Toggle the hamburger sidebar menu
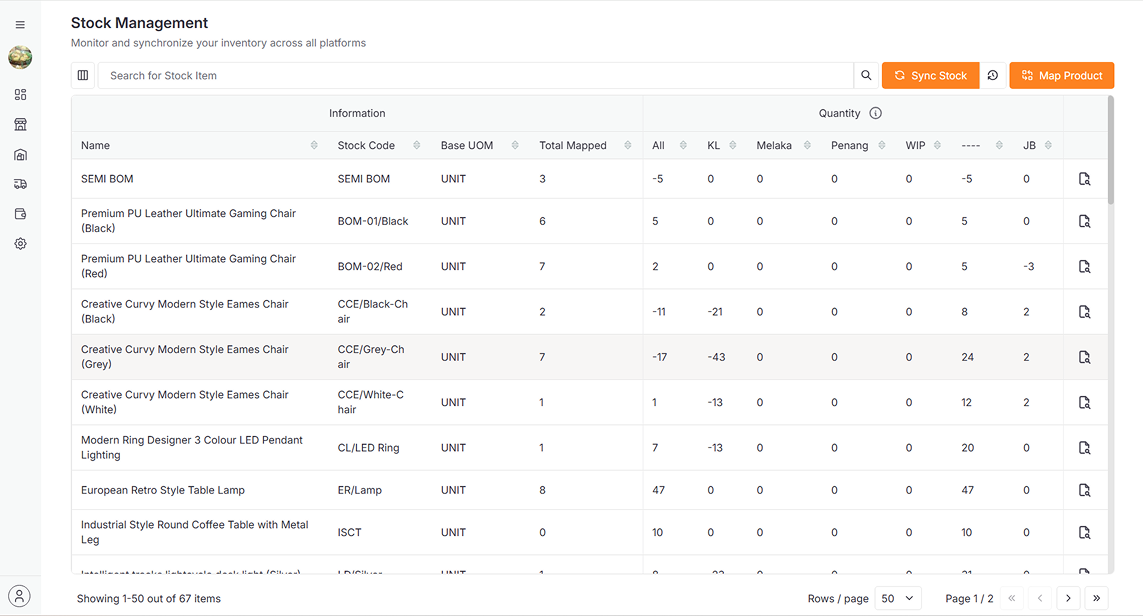 [x=20, y=25]
